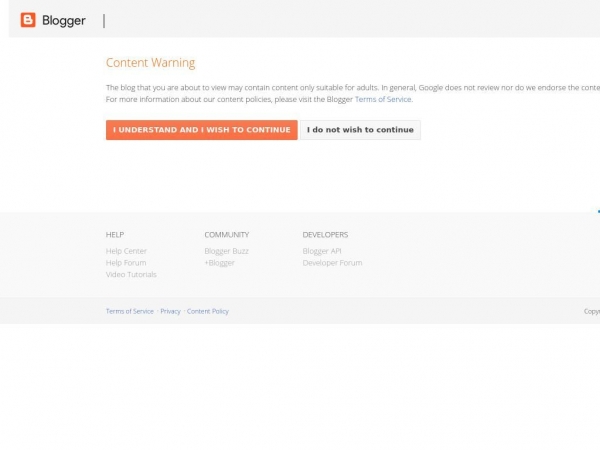The width and height of the screenshot is (600, 450).
Task: Click the HELP footer heading
Action: coord(115,235)
